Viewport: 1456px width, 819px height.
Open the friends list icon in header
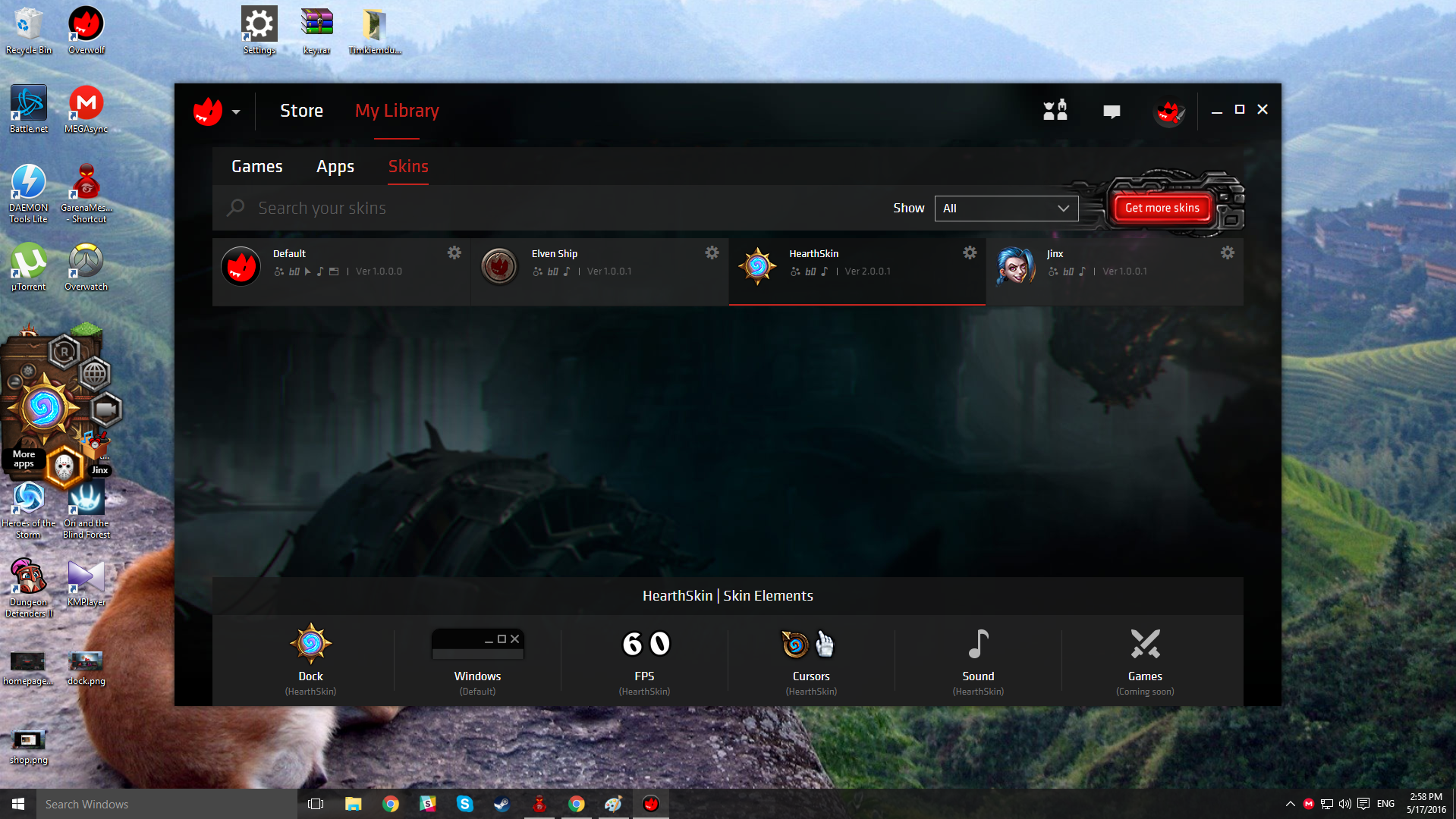[x=1055, y=111]
